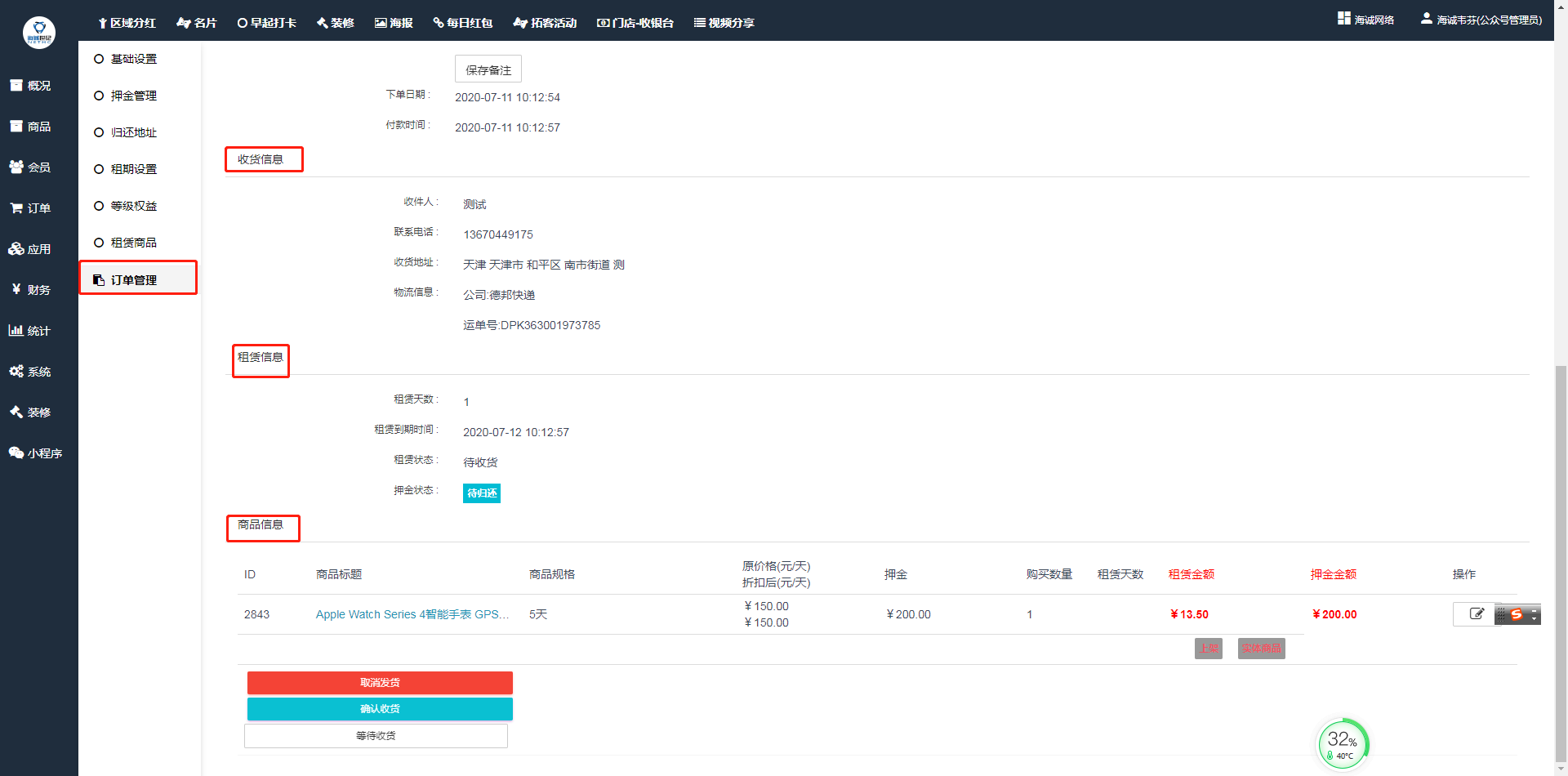Click the left sidebar 装修 hammer icon
This screenshot has height=776, width=1568.
(16, 412)
